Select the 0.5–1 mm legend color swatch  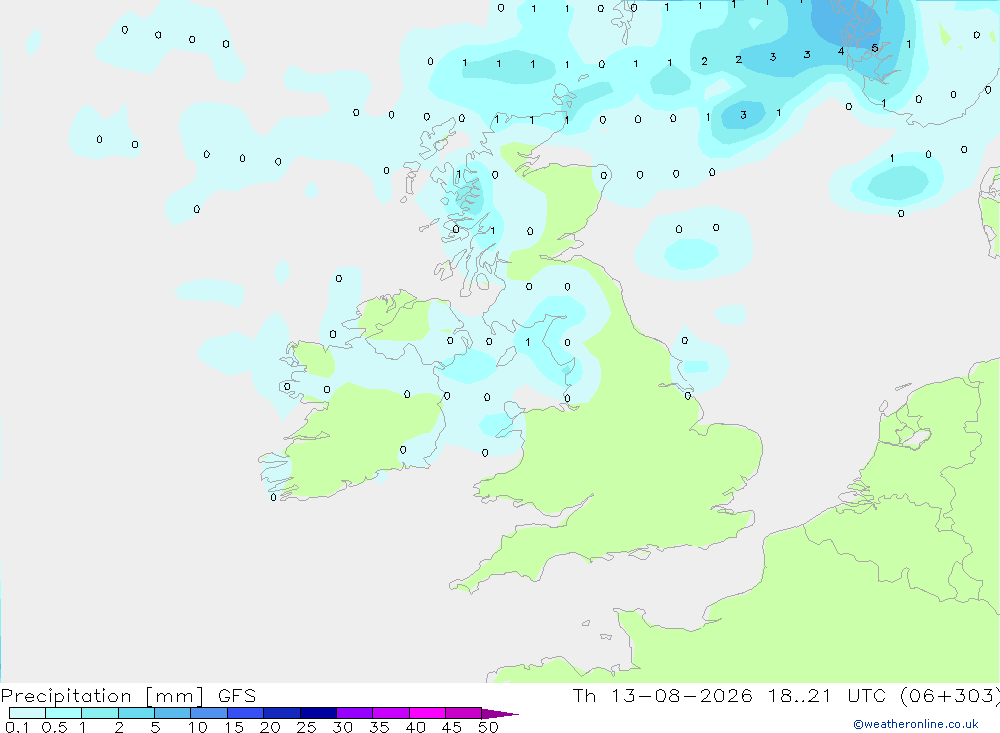pyautogui.click(x=63, y=713)
